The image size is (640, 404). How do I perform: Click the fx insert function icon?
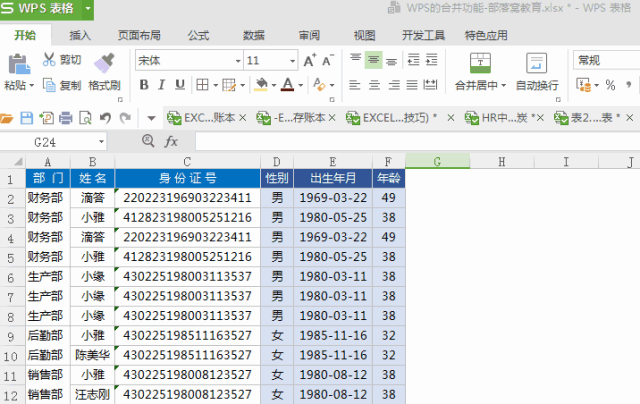171,141
